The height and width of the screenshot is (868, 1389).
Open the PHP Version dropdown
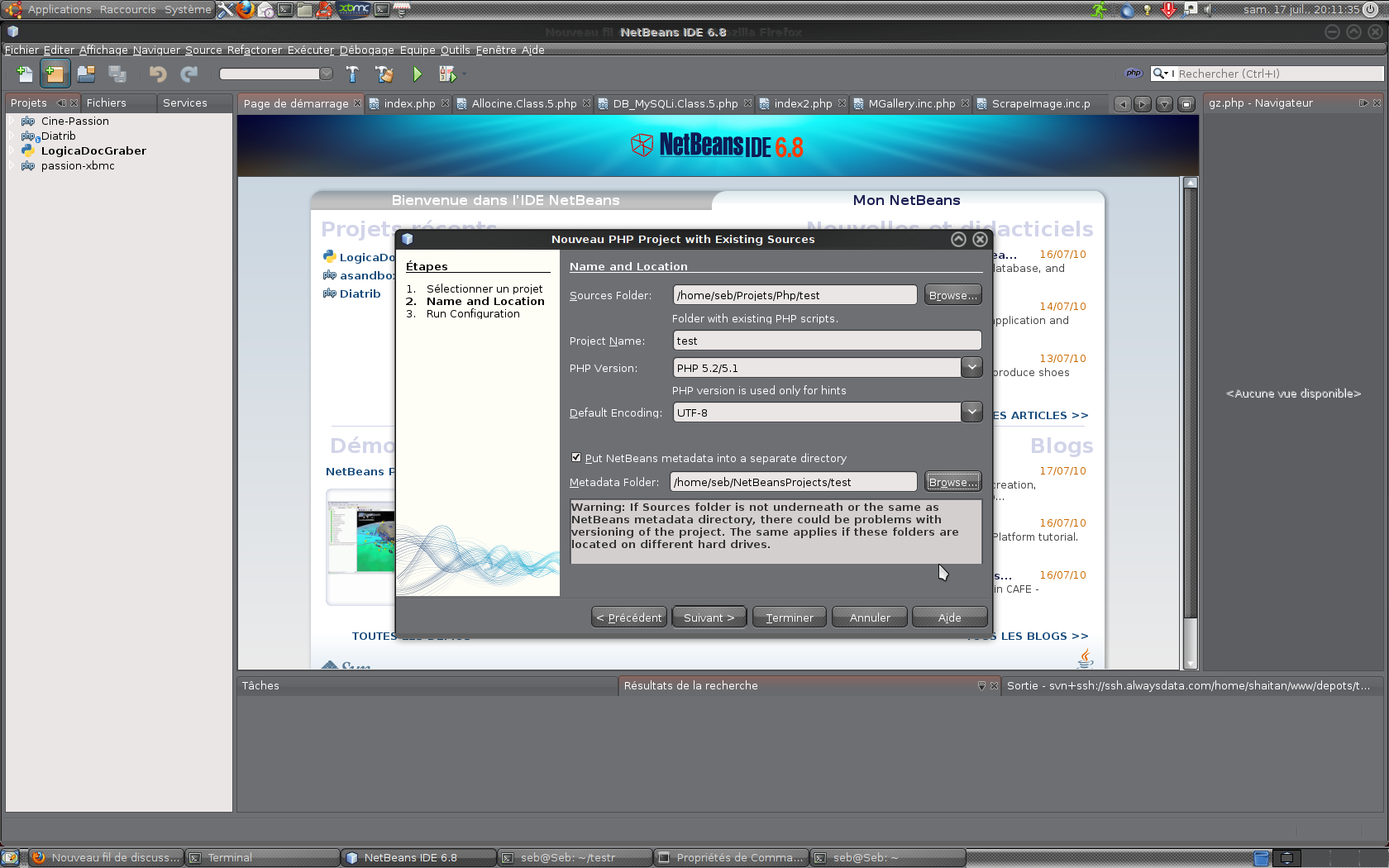(971, 367)
